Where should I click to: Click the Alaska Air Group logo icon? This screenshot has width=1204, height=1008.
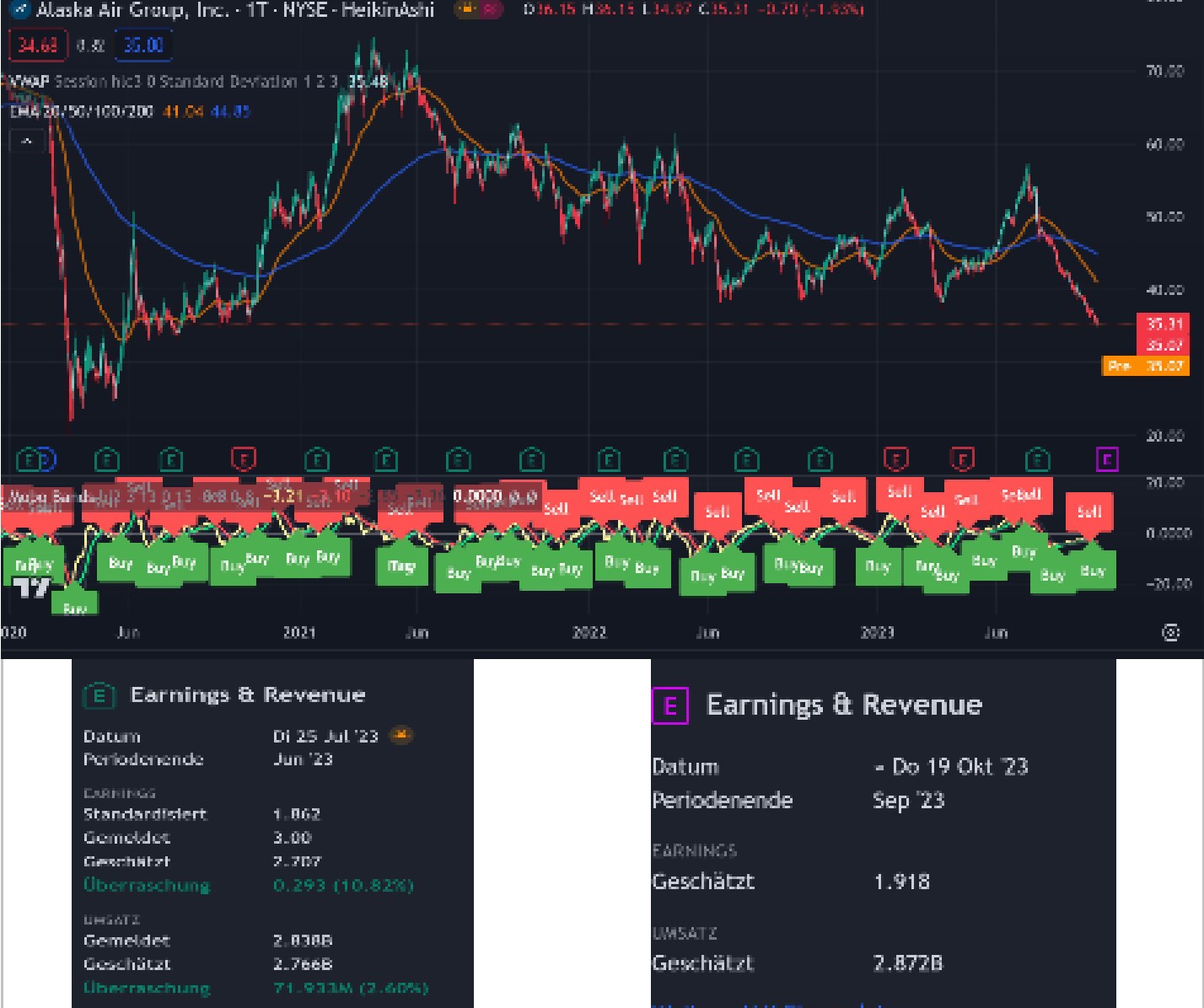[x=20, y=11]
